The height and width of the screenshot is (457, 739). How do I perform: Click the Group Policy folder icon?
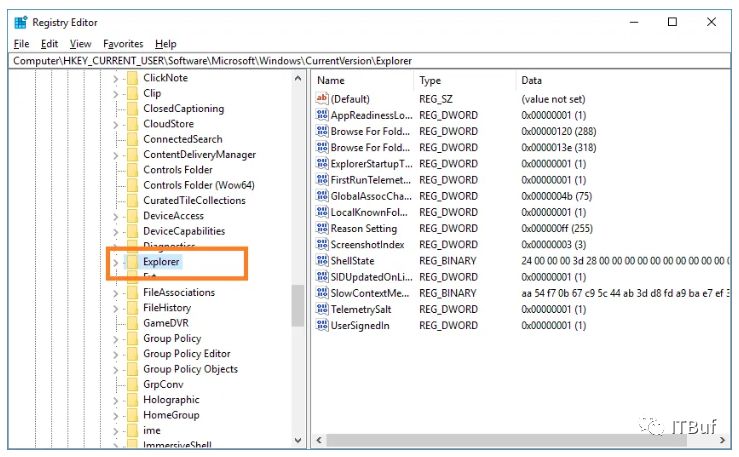(x=133, y=339)
